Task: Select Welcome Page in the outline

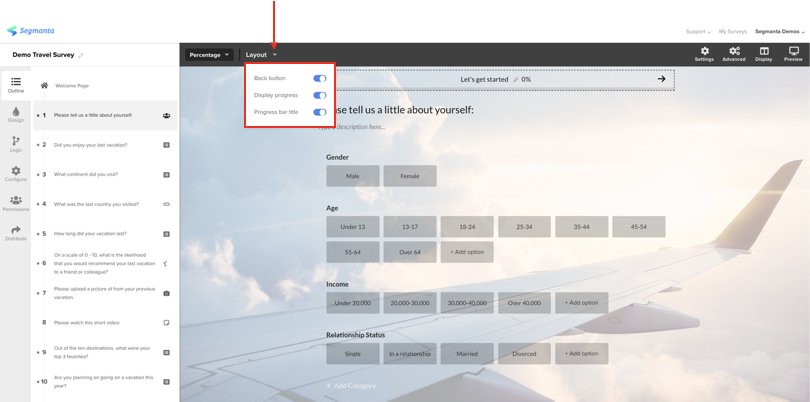Action: point(72,86)
